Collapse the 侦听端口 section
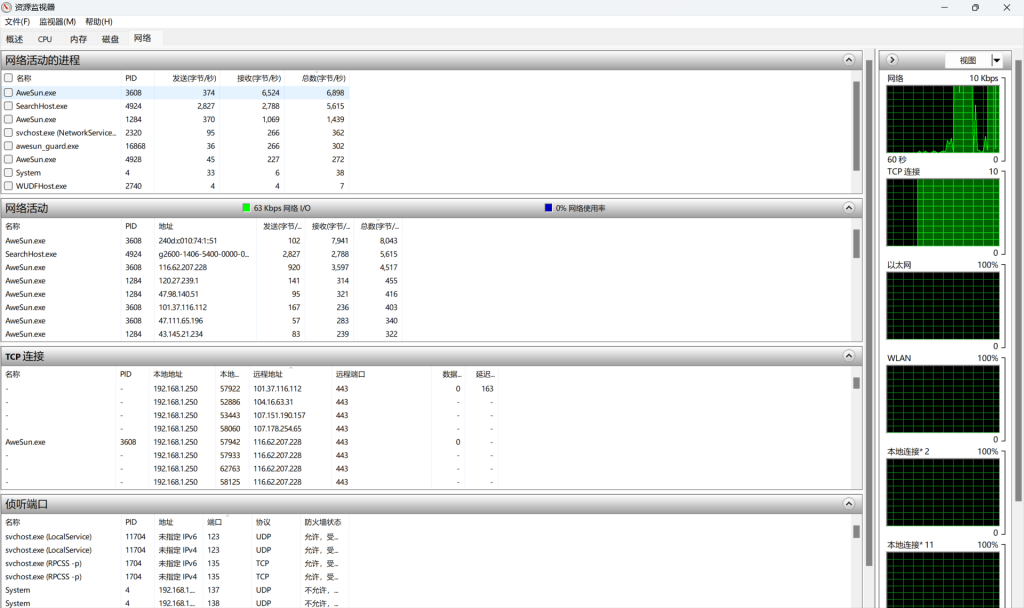The image size is (1024, 608). click(x=849, y=504)
